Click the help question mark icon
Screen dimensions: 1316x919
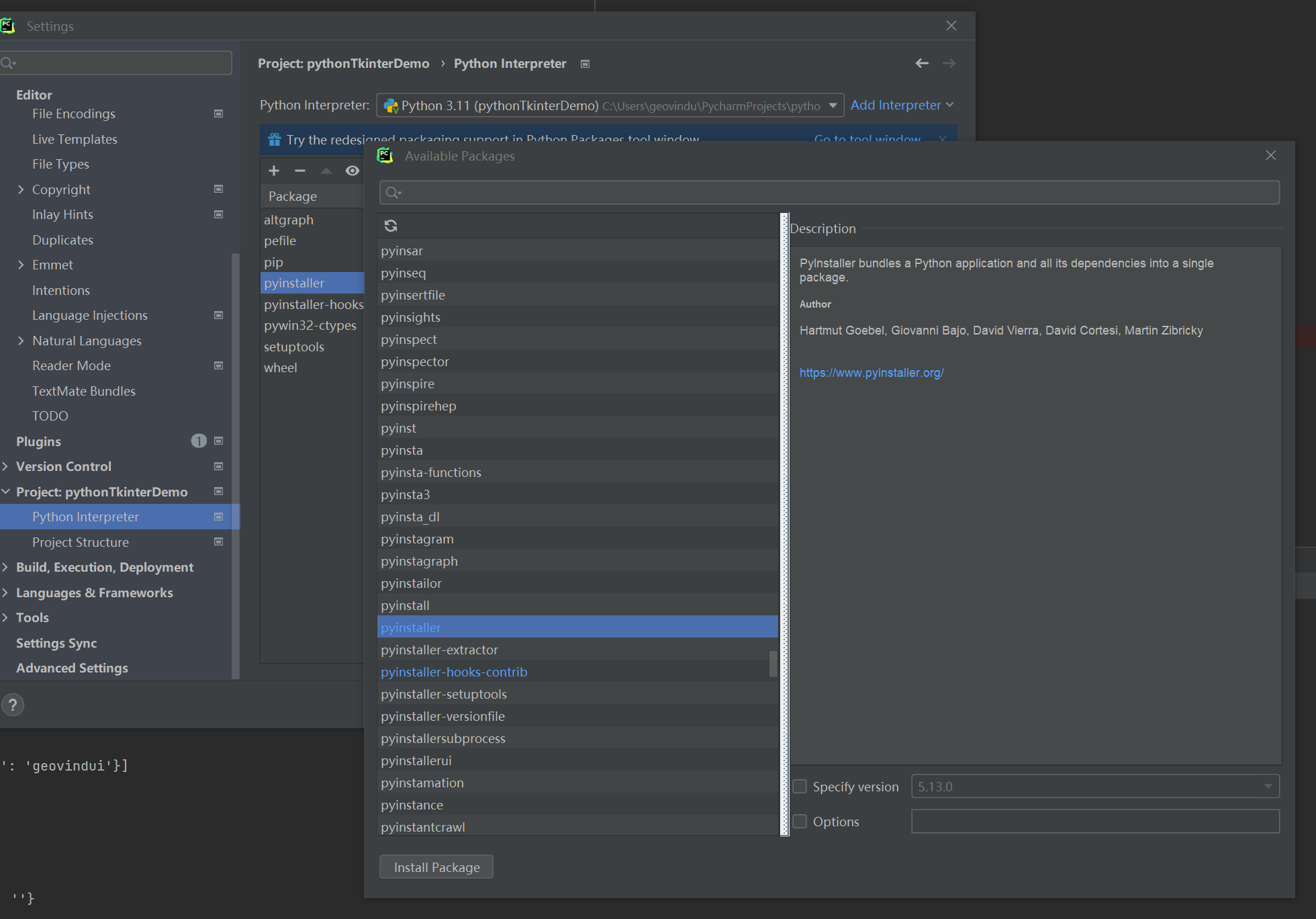point(13,705)
